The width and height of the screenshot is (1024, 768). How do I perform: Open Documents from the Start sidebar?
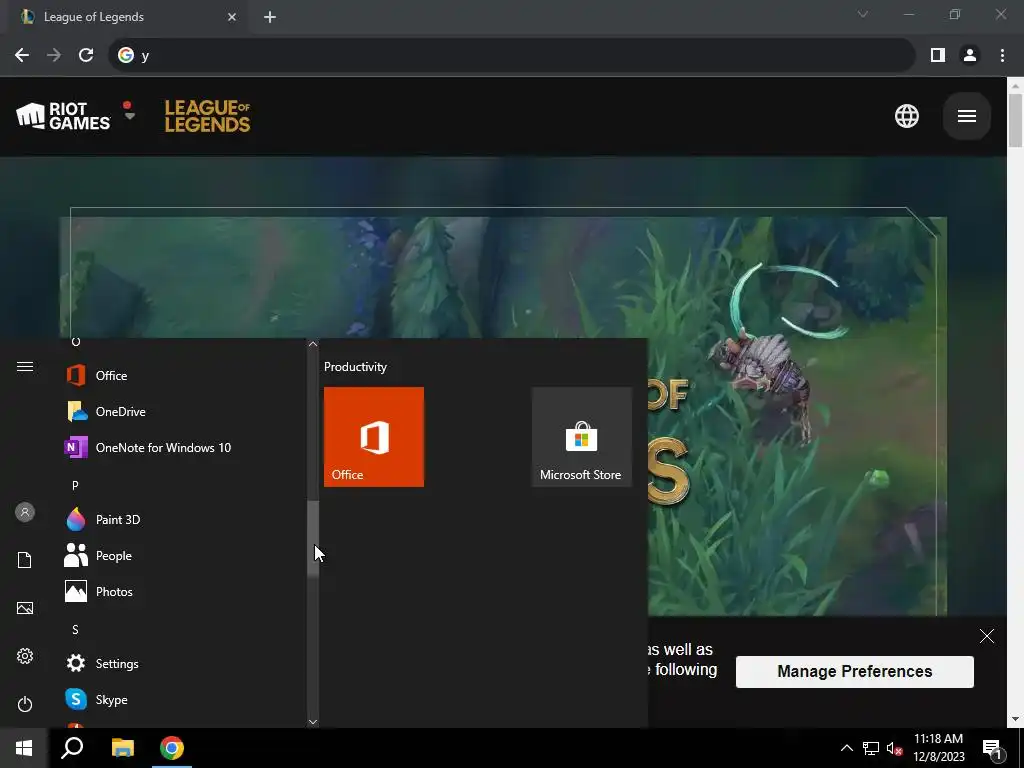[x=25, y=560]
